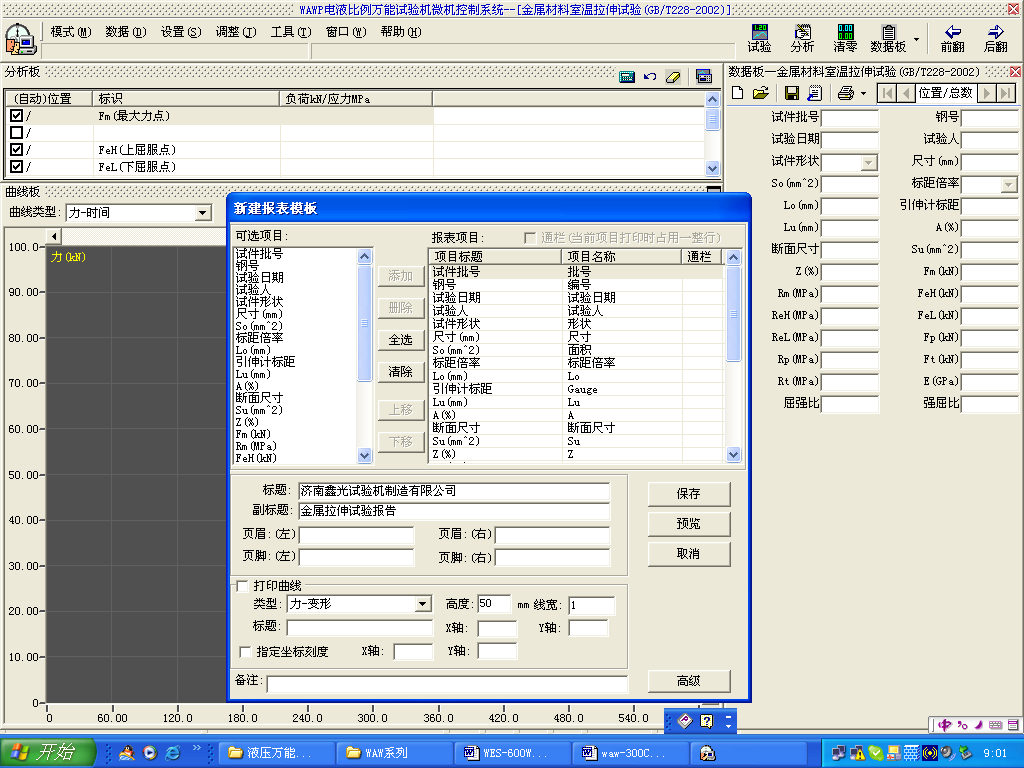Toggle the Fm(最大力点) checkbox
1024x768 pixels.
[16, 116]
